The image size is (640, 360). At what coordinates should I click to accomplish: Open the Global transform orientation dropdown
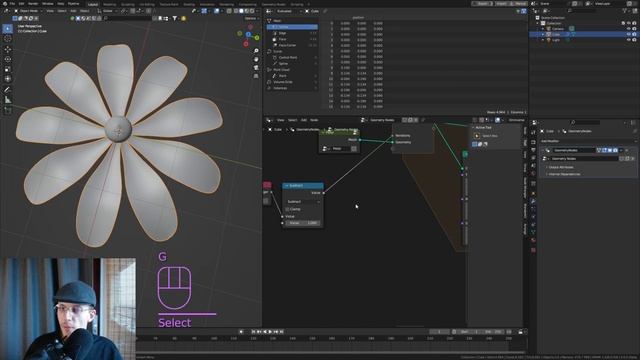[x=108, y=11]
